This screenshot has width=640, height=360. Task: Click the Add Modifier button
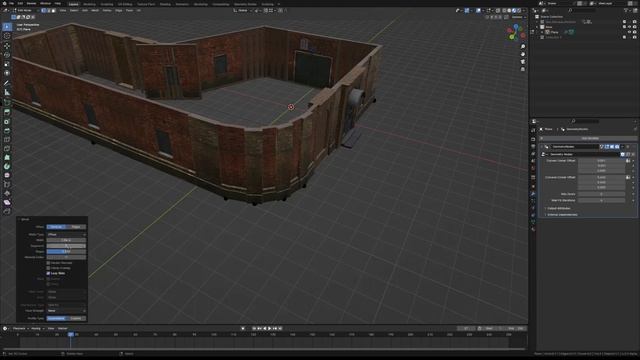pyautogui.click(x=590, y=139)
